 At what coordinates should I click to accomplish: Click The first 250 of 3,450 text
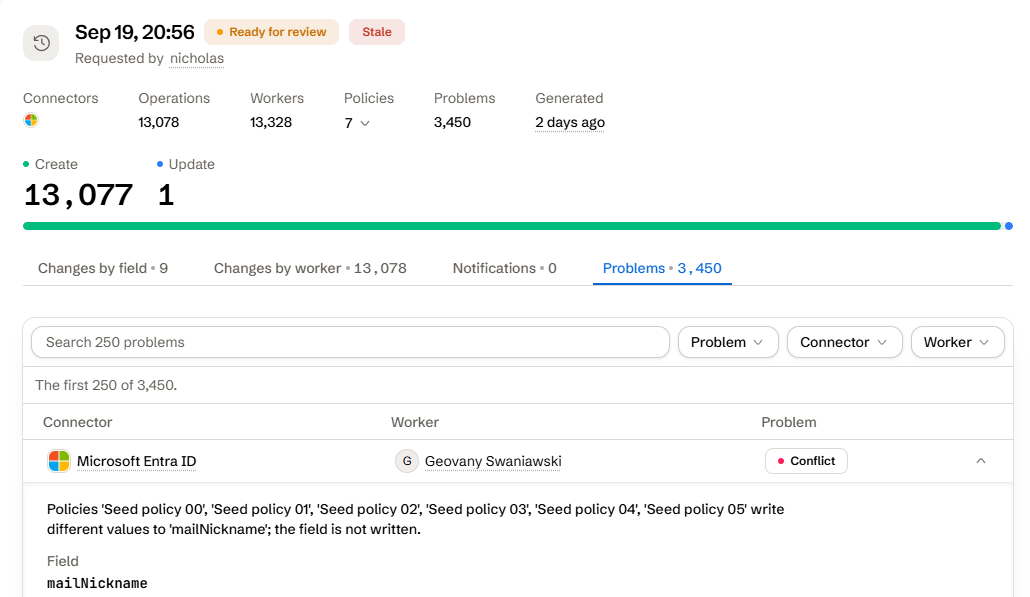click(106, 385)
